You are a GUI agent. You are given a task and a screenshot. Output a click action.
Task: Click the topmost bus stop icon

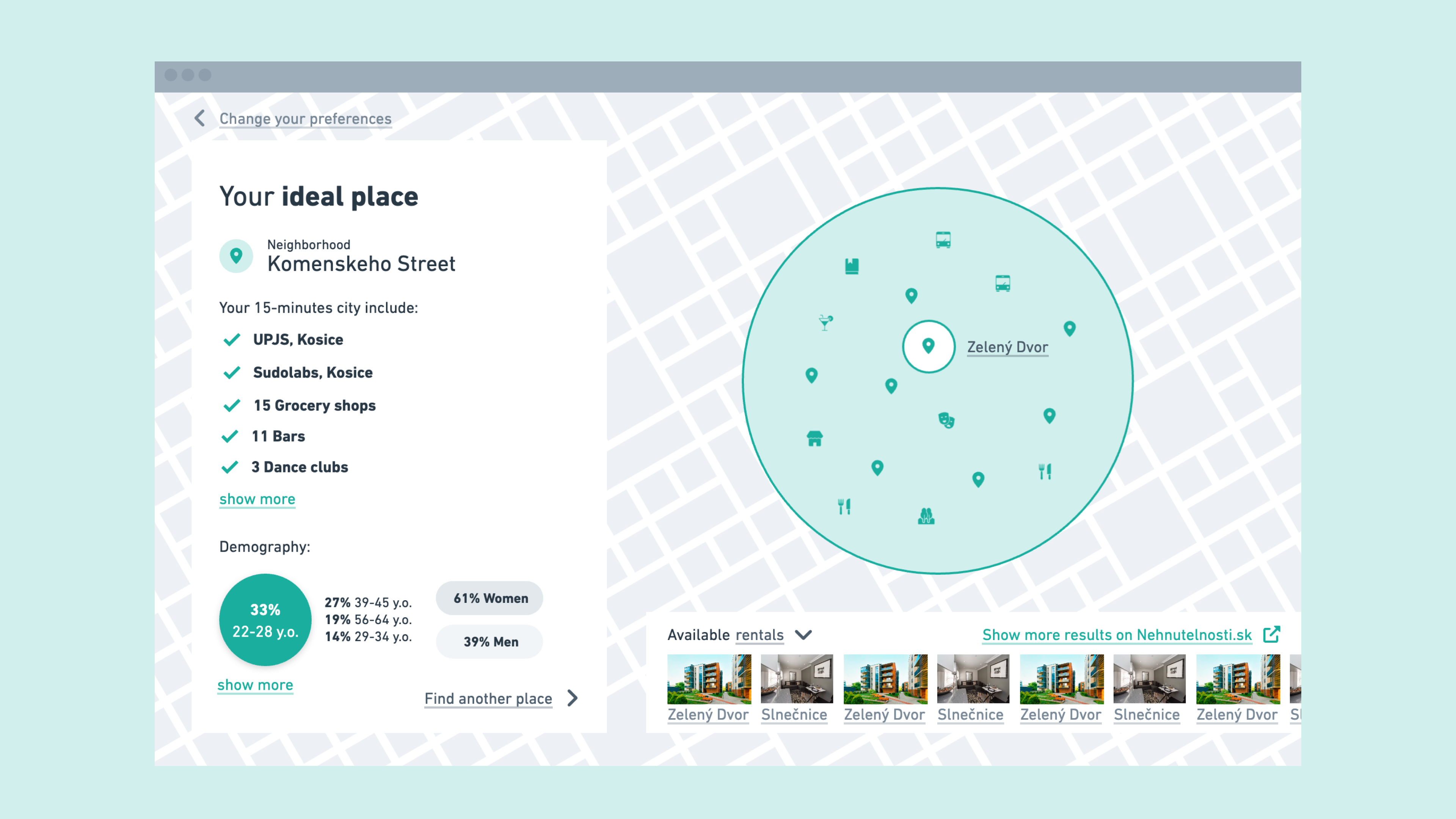[x=943, y=240]
